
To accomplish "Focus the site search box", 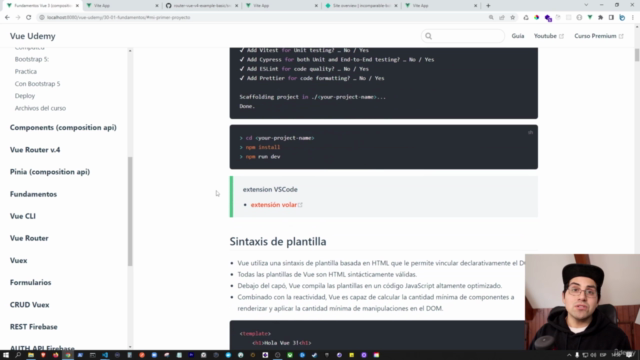I will click(x=463, y=36).
